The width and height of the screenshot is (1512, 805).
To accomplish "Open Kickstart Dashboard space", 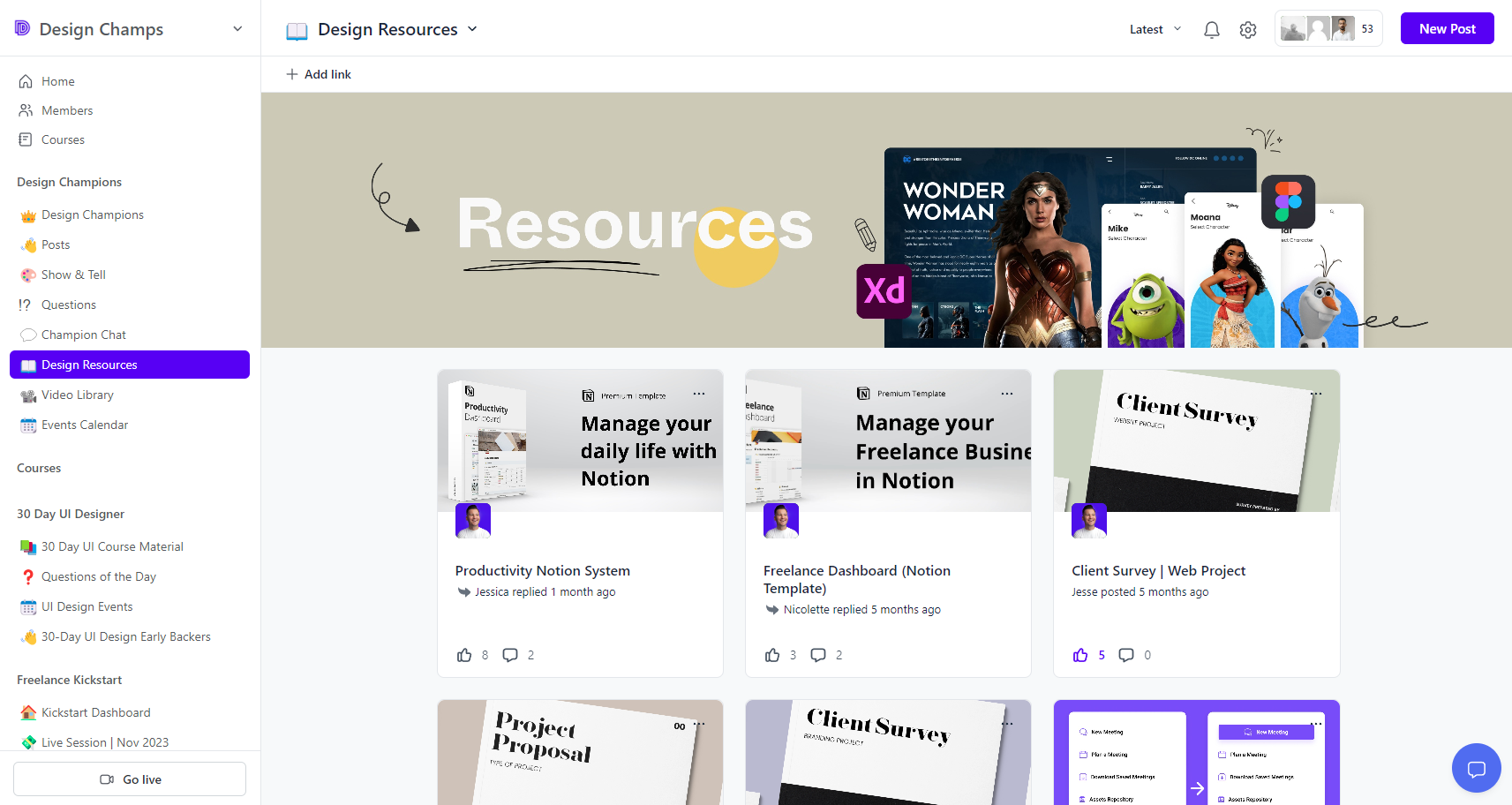I will pyautogui.click(x=130, y=712).
